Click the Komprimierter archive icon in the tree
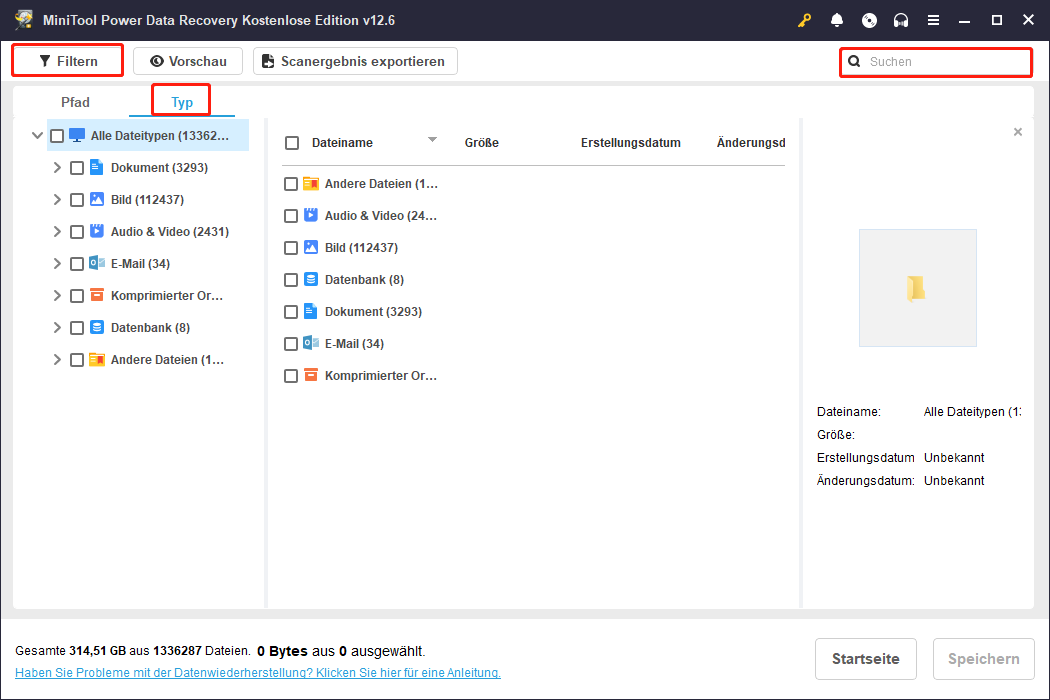Screen dimensions: 1050x700 97,295
